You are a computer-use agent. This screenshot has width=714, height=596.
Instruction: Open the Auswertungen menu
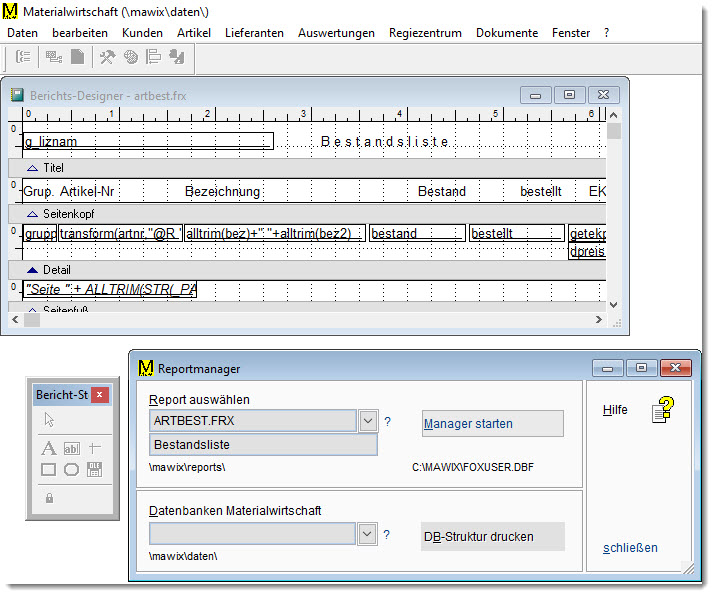pos(336,33)
